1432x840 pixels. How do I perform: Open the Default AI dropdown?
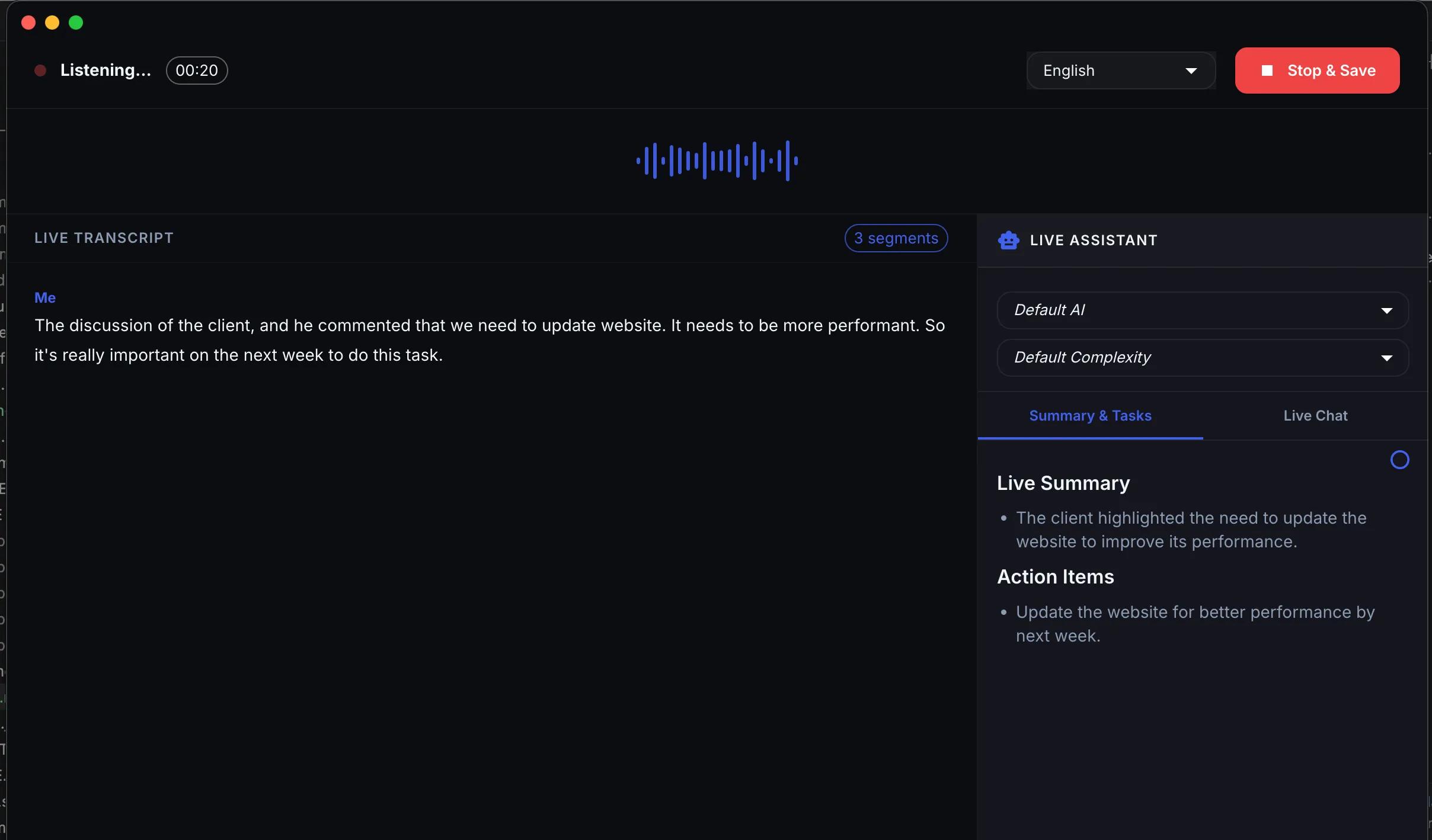(x=1203, y=310)
